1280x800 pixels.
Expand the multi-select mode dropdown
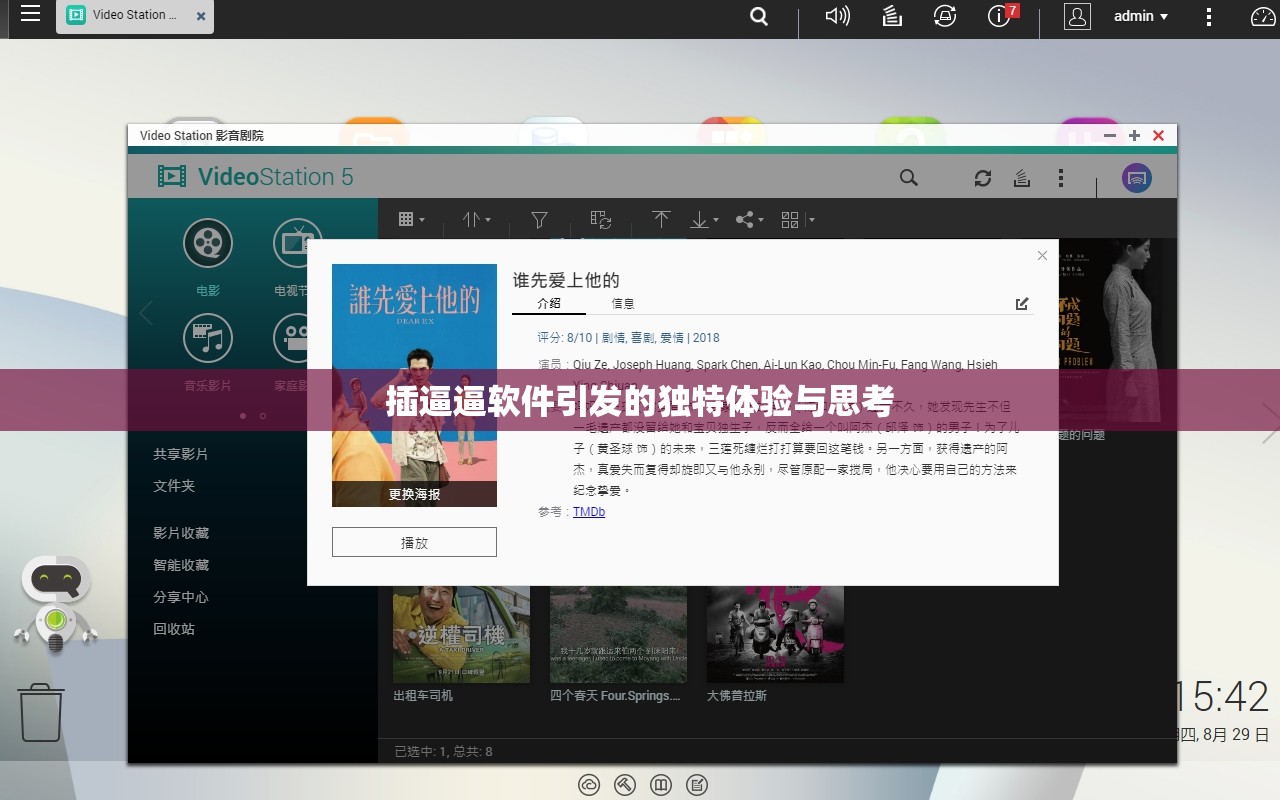pyautogui.click(x=797, y=220)
